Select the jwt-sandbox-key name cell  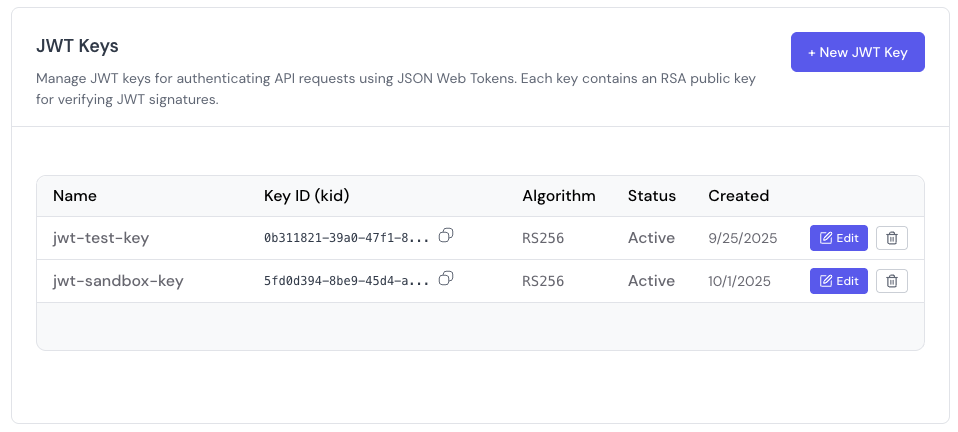click(118, 281)
